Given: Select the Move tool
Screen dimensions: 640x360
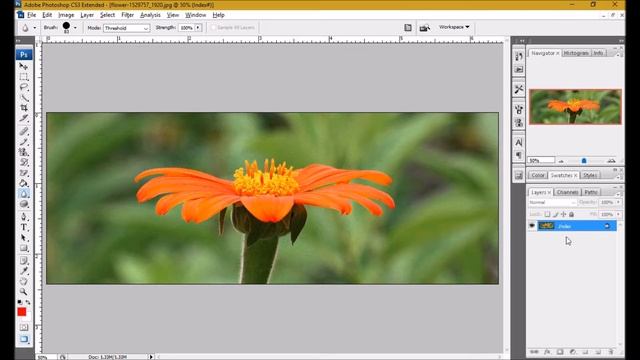Looking at the screenshot, I should tap(24, 66).
